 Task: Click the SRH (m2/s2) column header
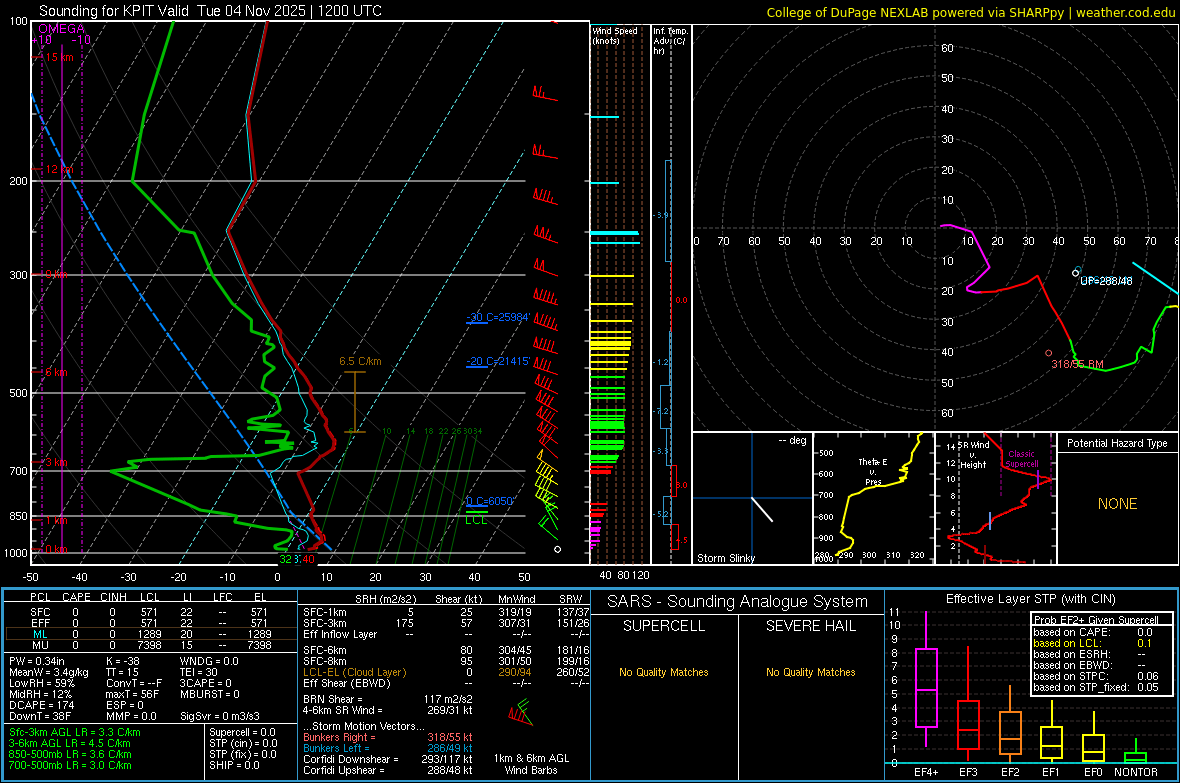385,599
